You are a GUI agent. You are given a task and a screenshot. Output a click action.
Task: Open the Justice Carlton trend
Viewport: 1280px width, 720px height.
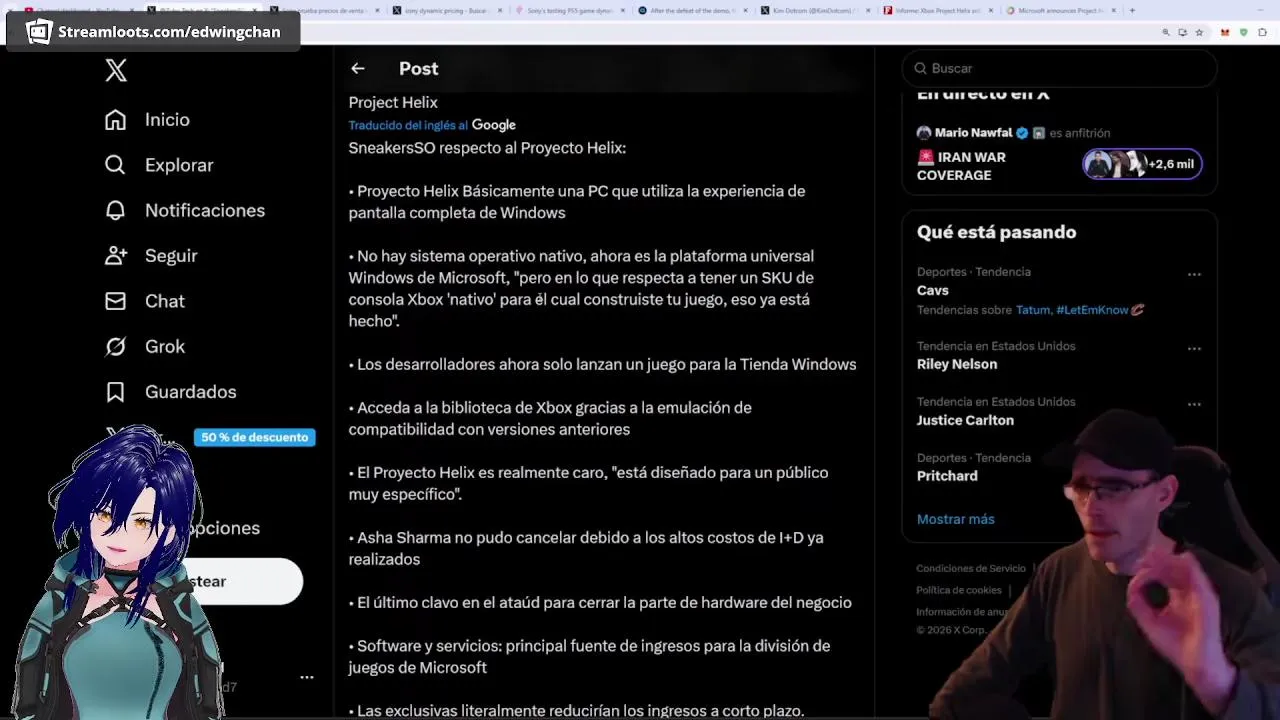(965, 420)
